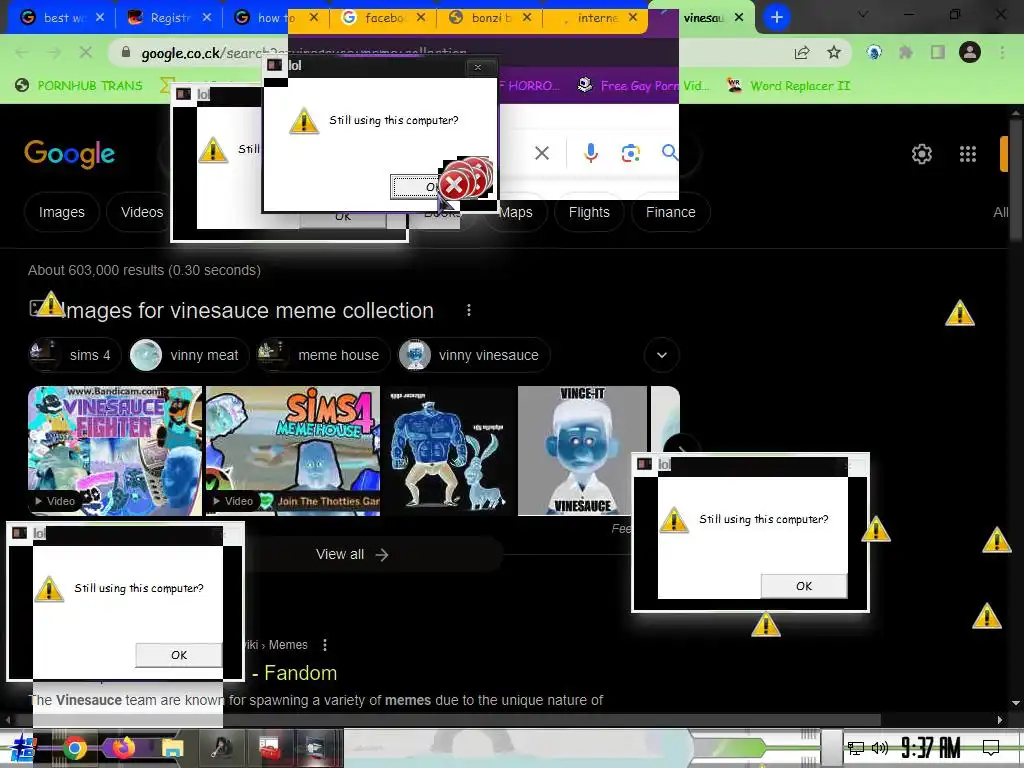Open a new tab with the plus button
Screen dimensions: 1024x768
776,18
